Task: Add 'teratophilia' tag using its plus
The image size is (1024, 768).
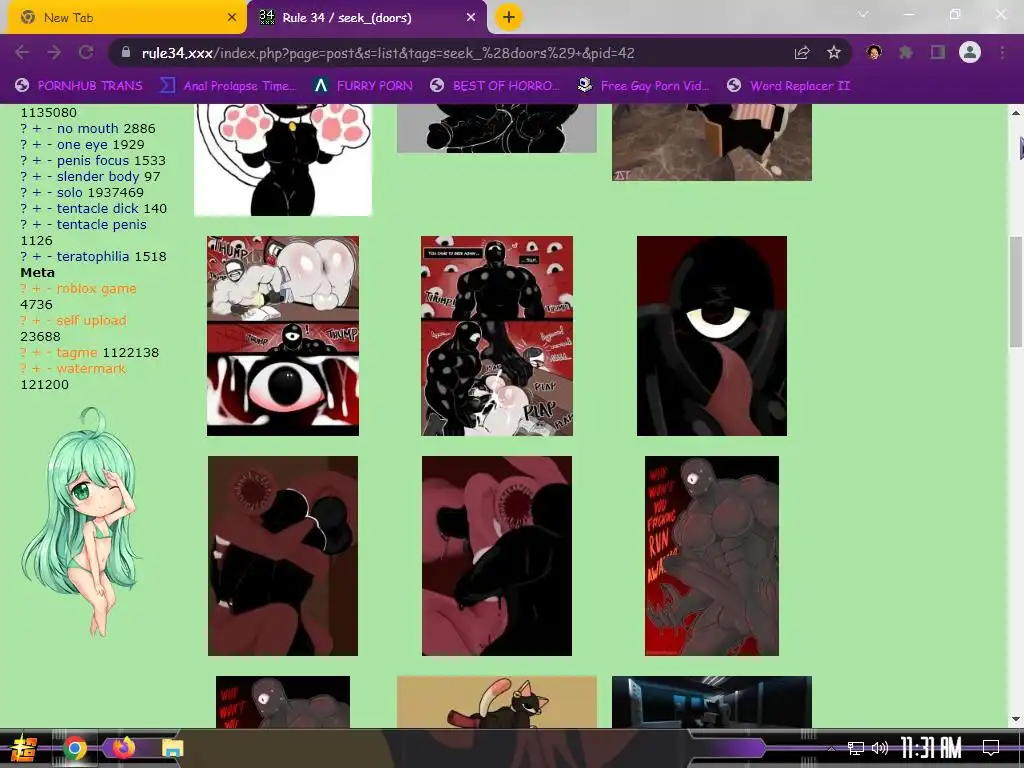Action: (37, 256)
